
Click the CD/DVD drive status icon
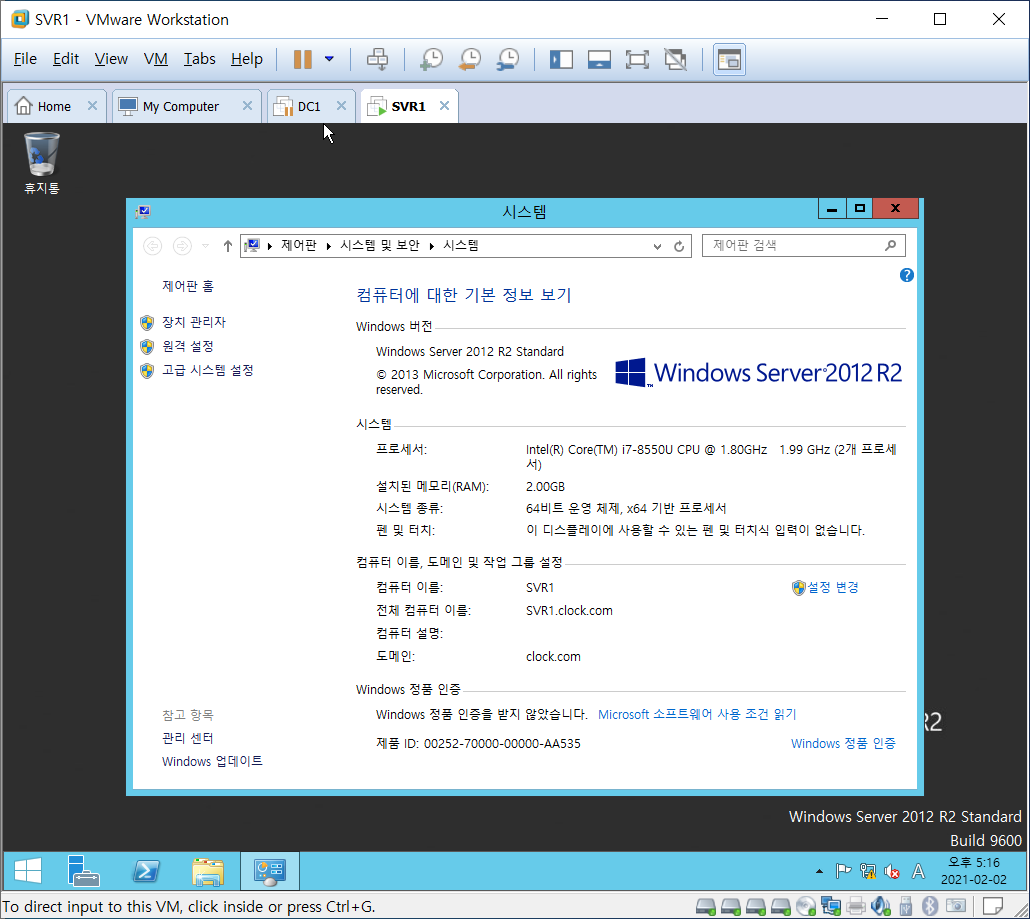pos(806,907)
